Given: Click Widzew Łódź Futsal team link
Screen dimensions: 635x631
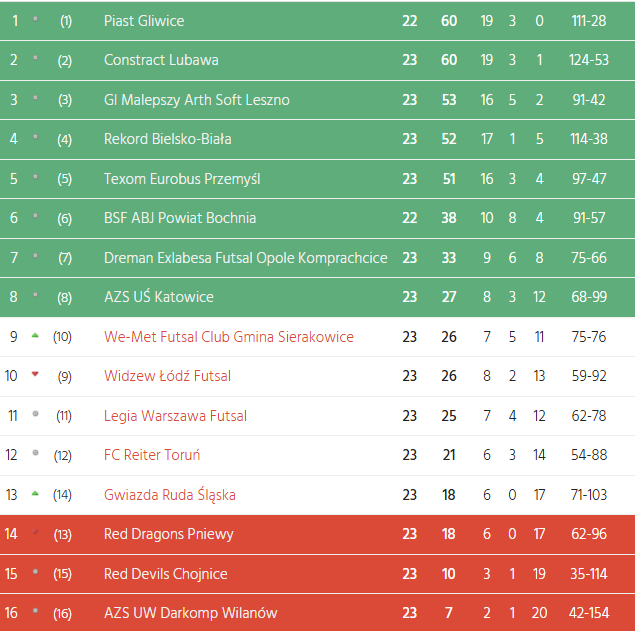Looking at the screenshot, I should coord(167,376).
